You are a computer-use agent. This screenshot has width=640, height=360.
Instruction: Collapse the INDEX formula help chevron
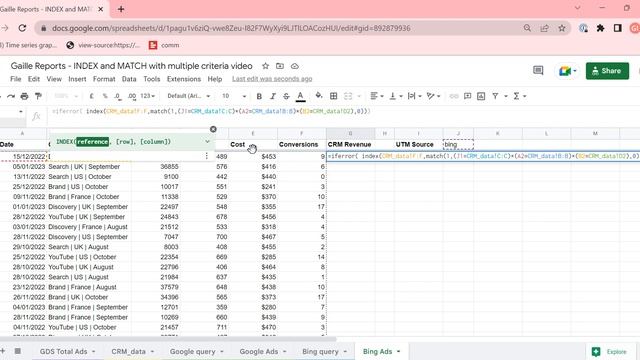[207, 142]
